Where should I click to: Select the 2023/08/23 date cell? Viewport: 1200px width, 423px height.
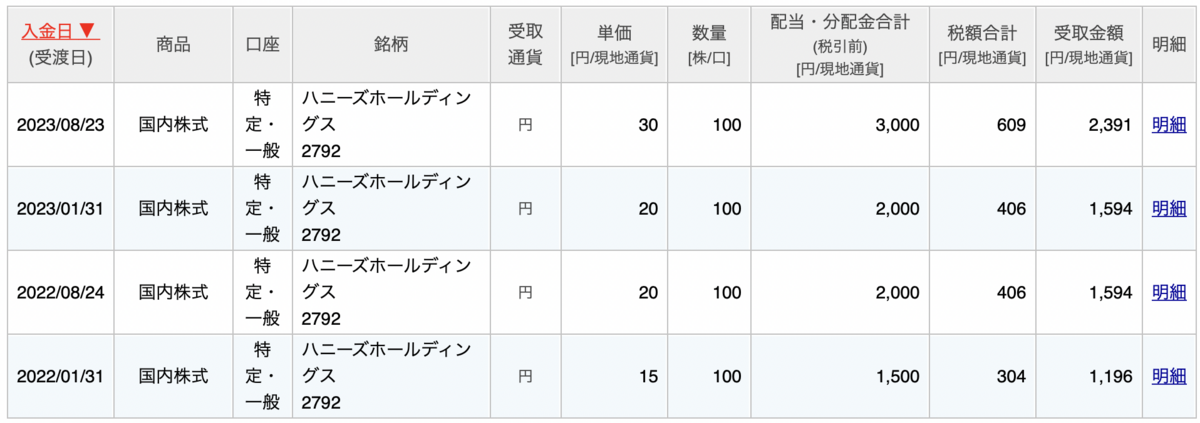(61, 125)
